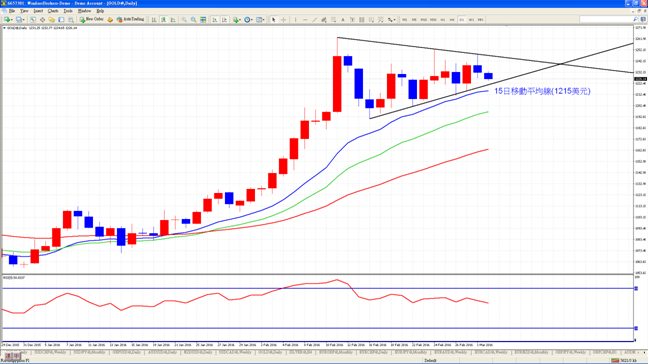
Task: Expand the Indicators dropdown arrow
Action: coord(240,19)
